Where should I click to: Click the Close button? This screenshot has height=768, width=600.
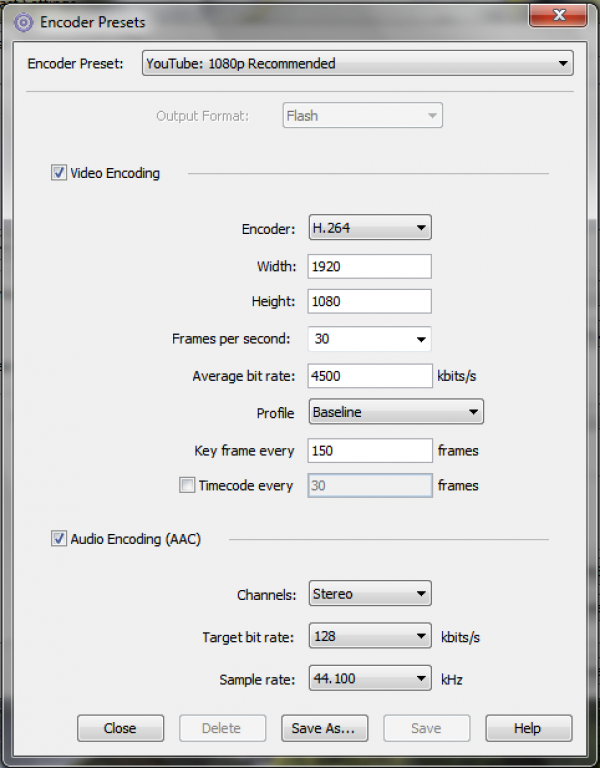point(120,728)
